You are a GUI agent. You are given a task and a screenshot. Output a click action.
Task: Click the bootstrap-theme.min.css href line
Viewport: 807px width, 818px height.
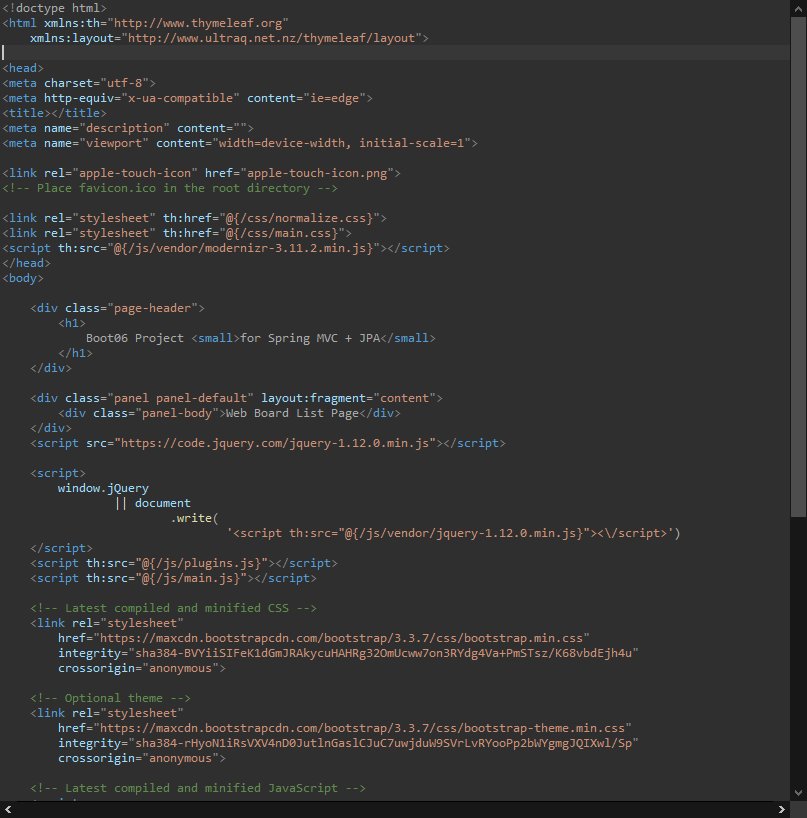tap(345, 728)
